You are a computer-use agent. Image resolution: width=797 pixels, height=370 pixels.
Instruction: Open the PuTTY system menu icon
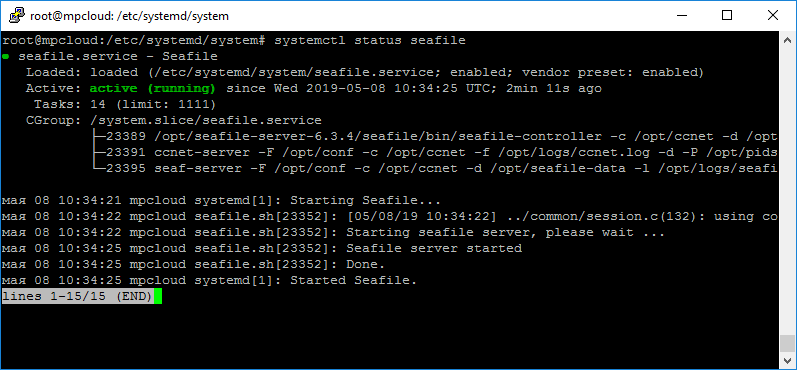tap(17, 16)
